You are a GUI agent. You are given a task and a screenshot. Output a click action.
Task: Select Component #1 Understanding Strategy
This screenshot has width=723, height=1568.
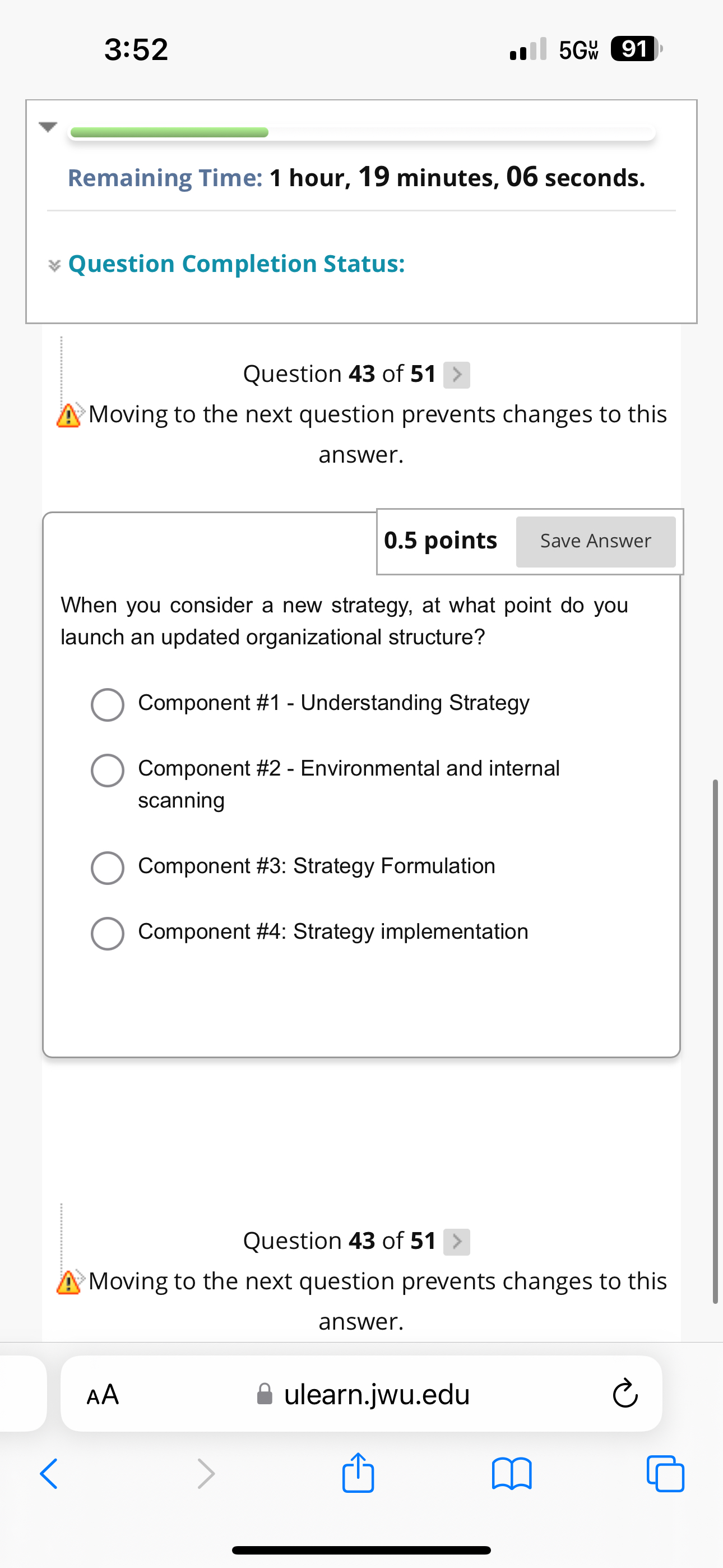[x=108, y=705]
